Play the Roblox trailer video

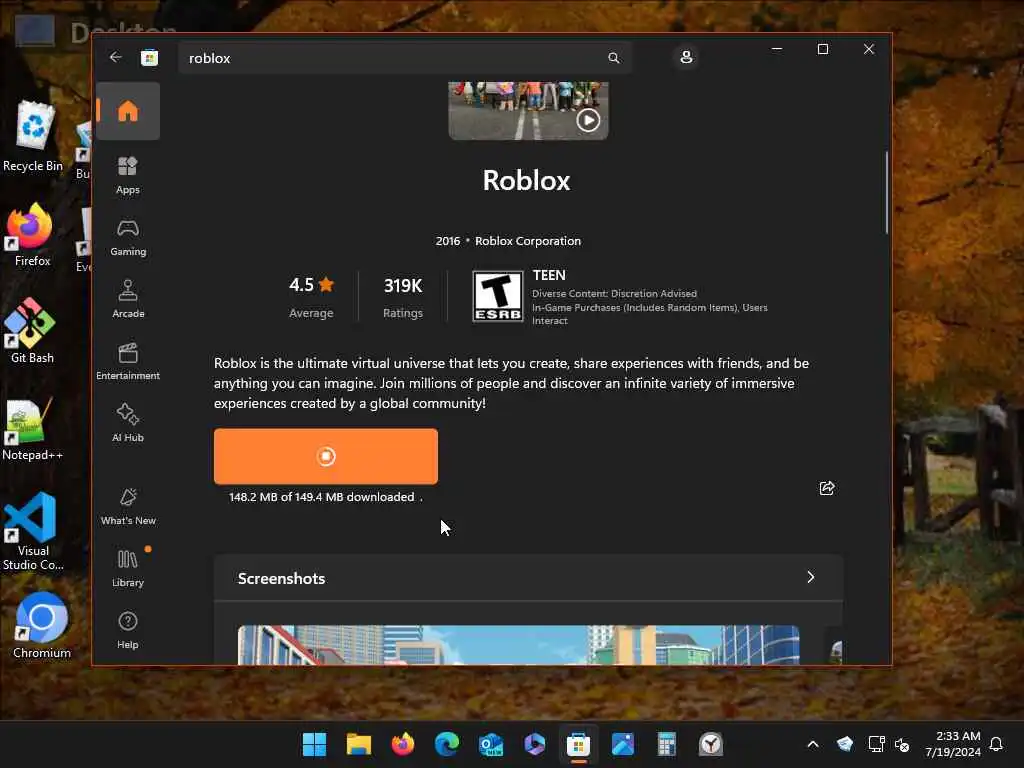(588, 120)
